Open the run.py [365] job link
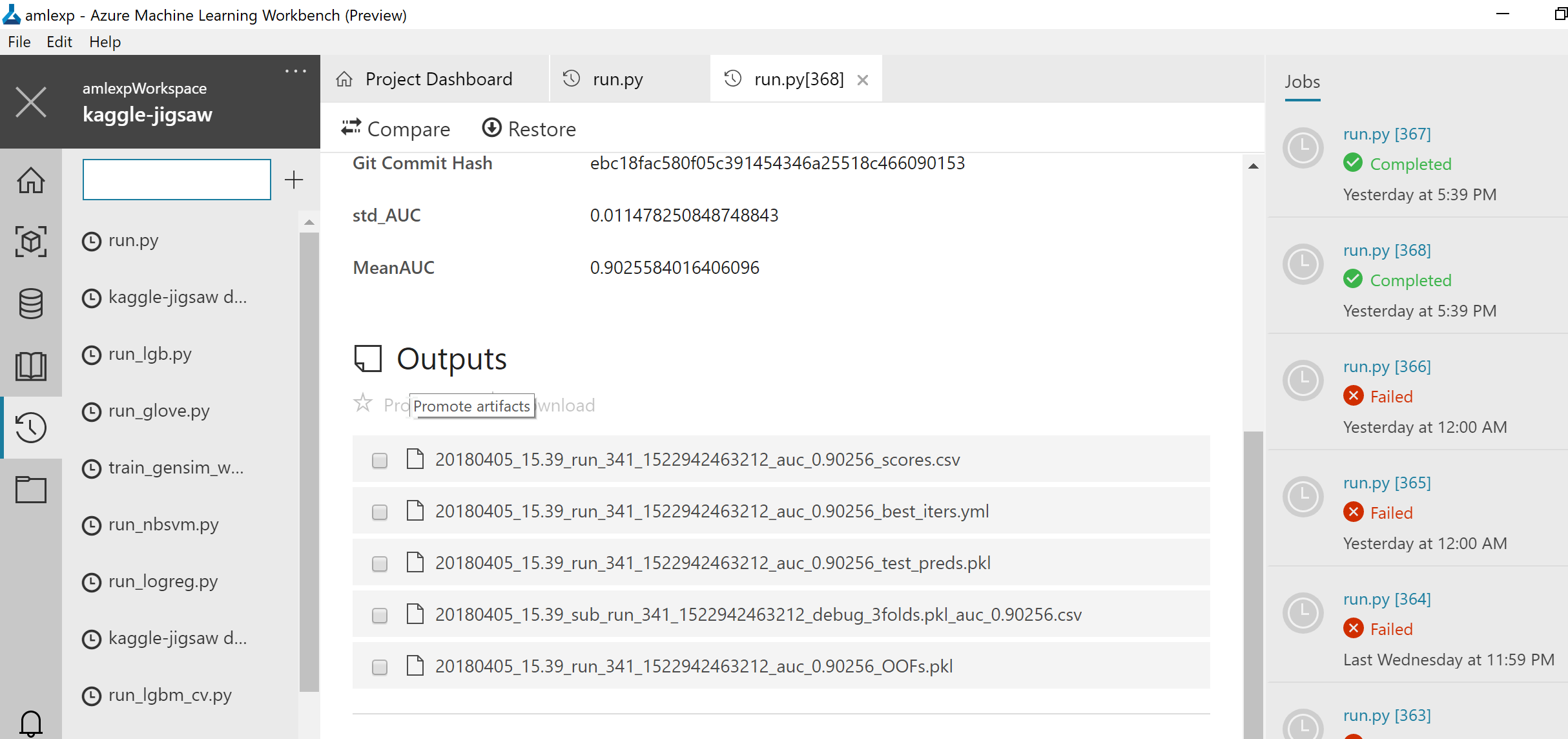Image resolution: width=1568 pixels, height=739 pixels. click(1387, 483)
